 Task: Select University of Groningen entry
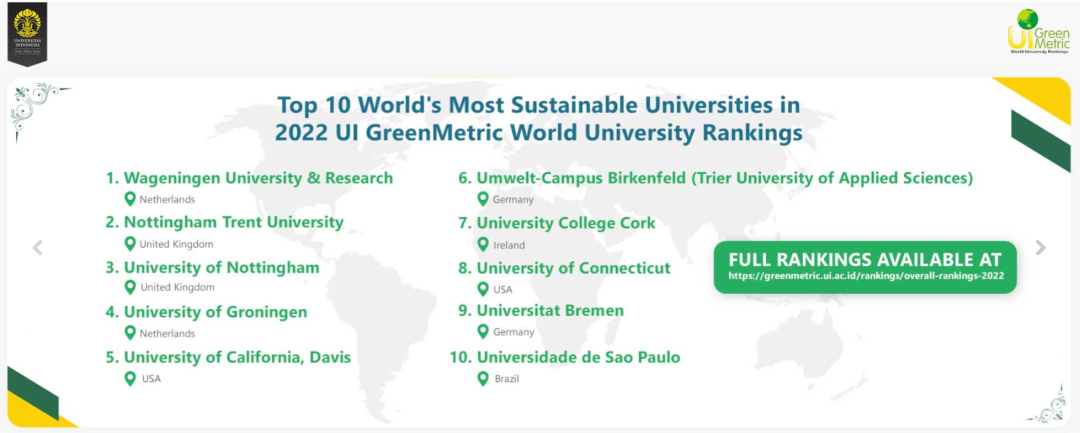[206, 312]
